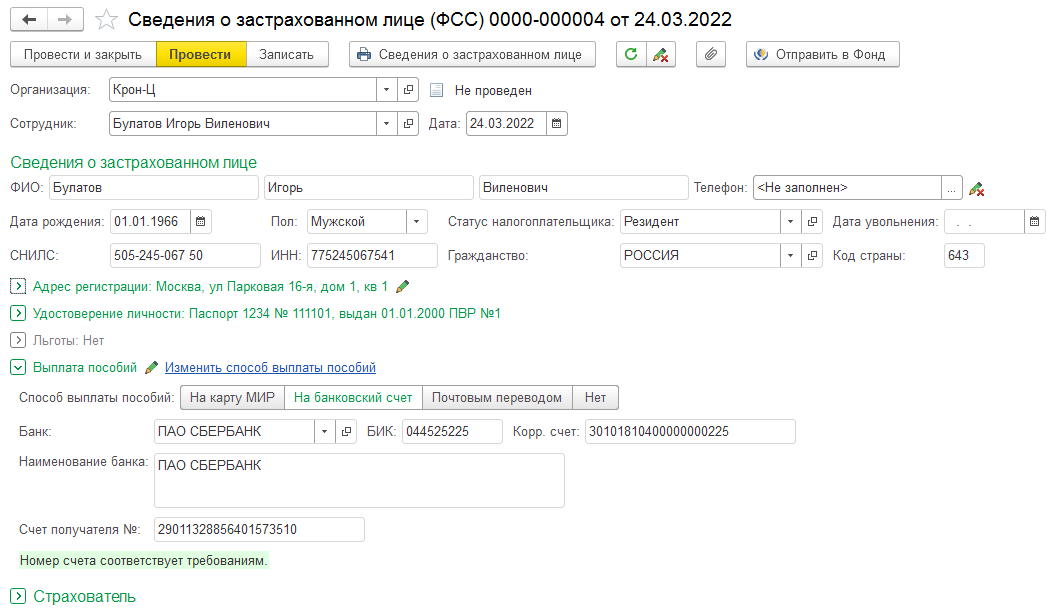Click the green refresh icon in toolbar
This screenshot has width=1050, height=612.
point(630,55)
